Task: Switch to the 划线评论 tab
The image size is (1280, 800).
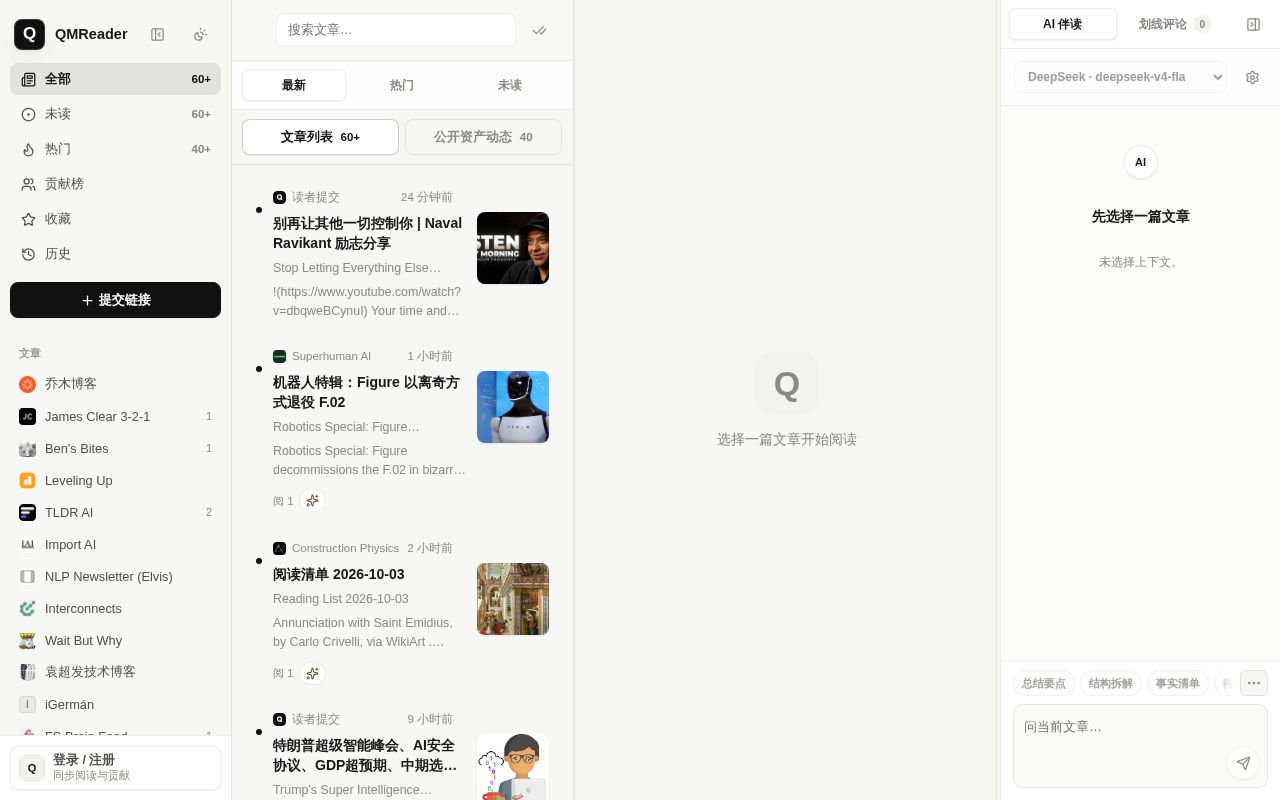Action: click(1174, 24)
